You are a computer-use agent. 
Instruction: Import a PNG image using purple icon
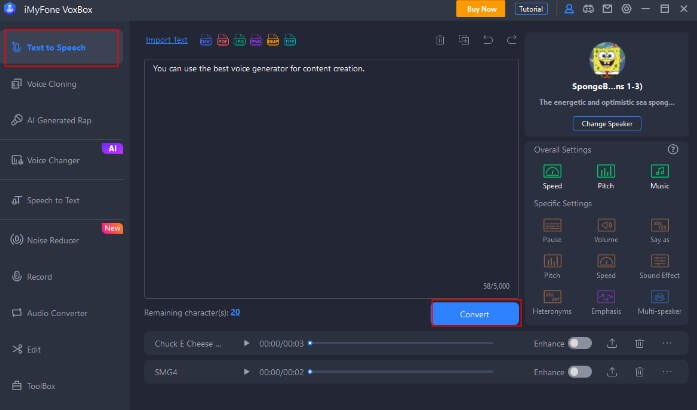(x=256, y=40)
